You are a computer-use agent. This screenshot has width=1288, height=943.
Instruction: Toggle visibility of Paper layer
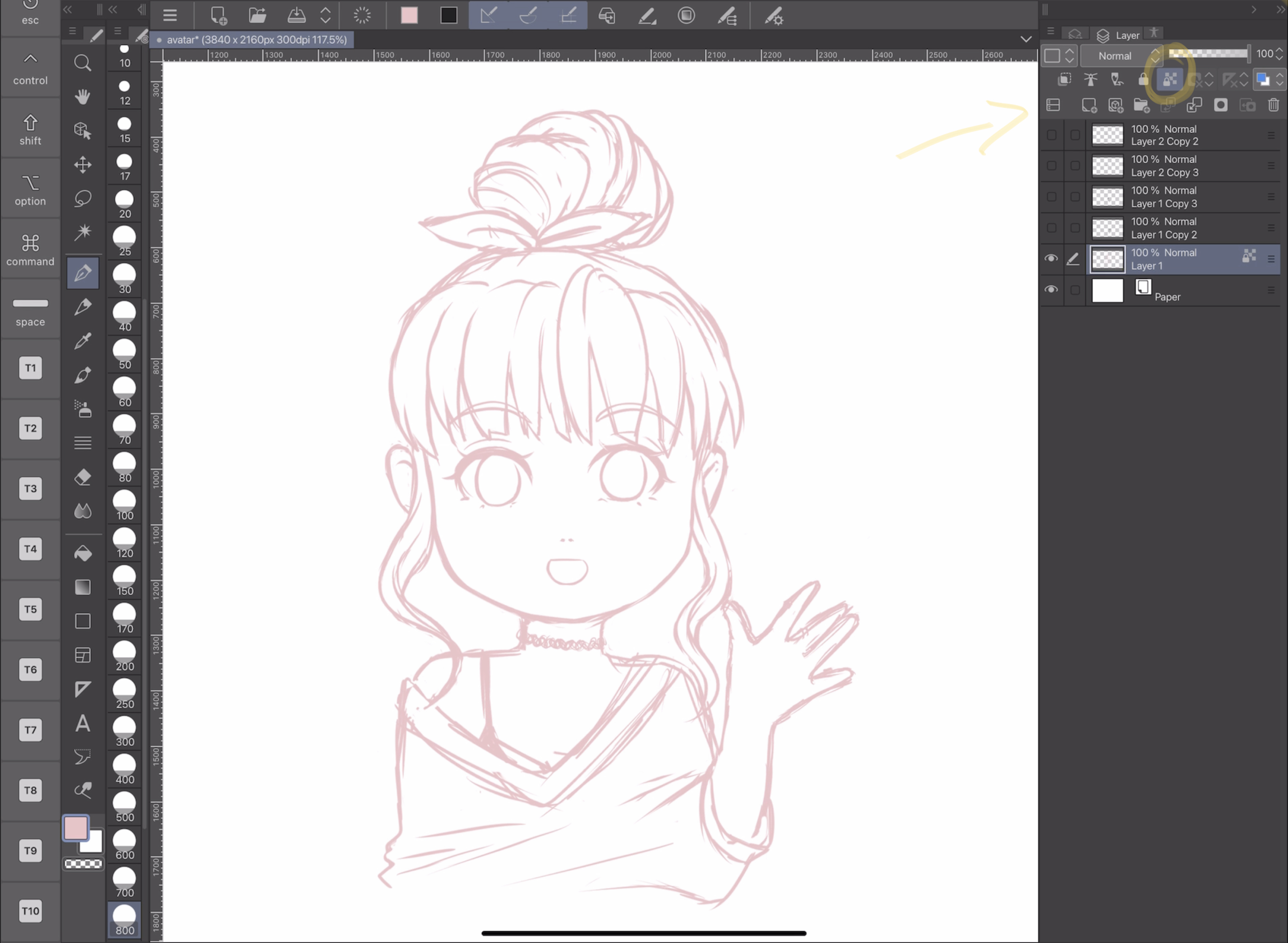pyautogui.click(x=1050, y=290)
